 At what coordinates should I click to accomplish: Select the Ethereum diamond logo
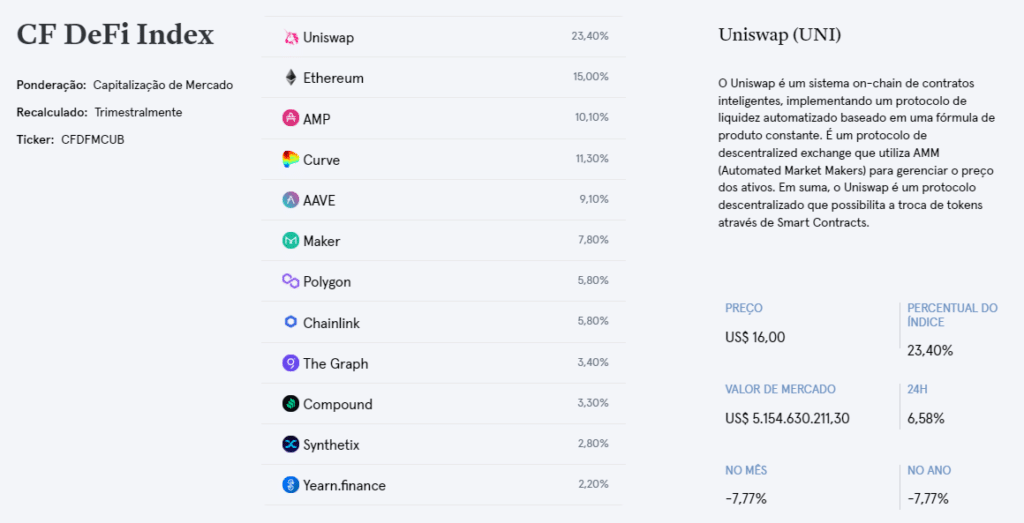(291, 78)
